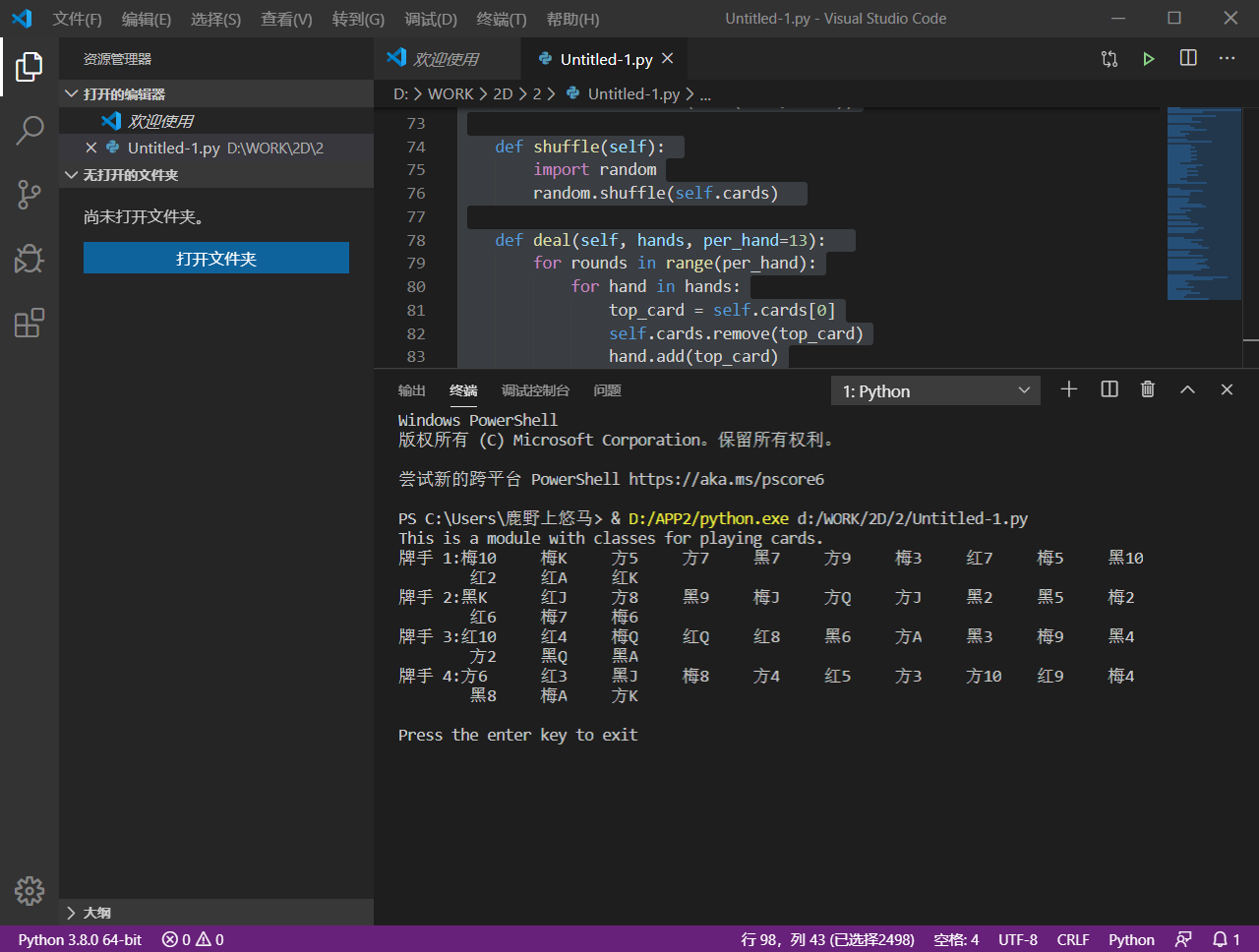Click the green Run Python file button
Screen dimensions: 1259x952
pyautogui.click(x=1148, y=59)
